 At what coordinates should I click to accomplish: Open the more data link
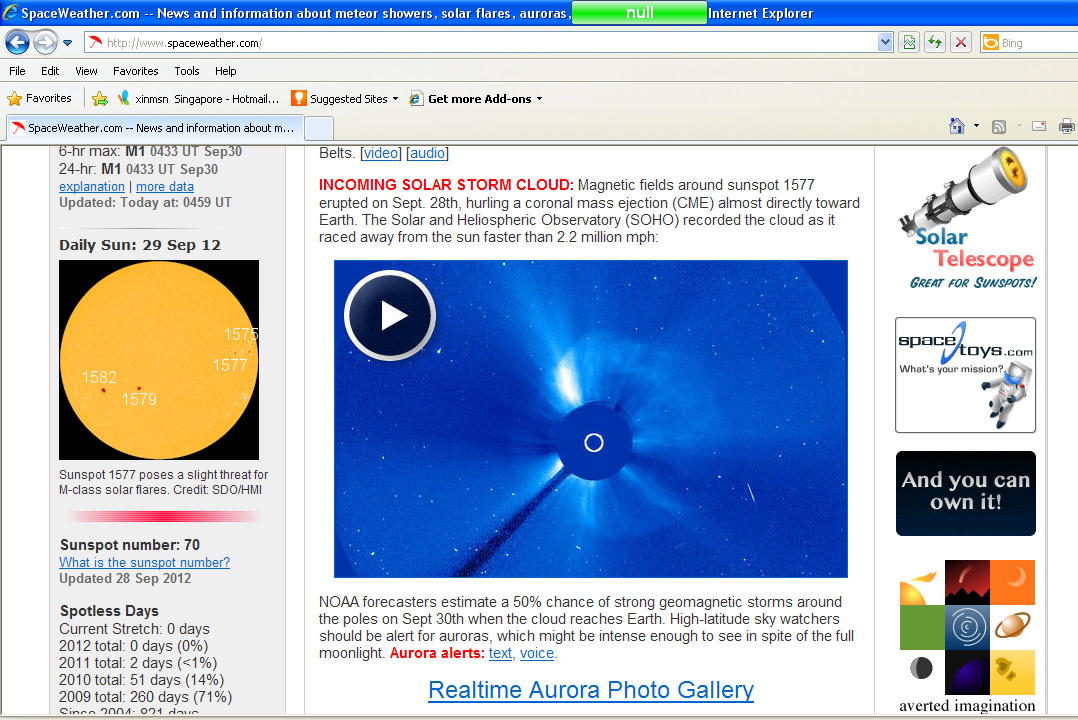coord(165,186)
